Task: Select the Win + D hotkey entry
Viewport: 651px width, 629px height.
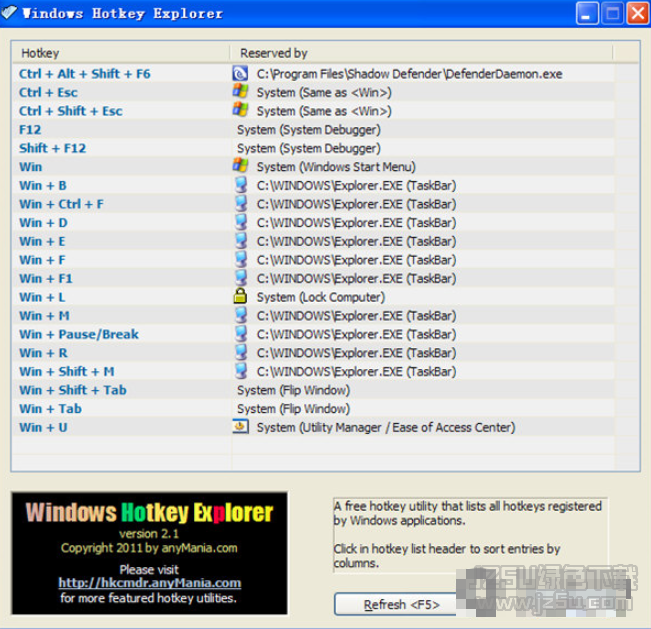Action: pos(43,223)
